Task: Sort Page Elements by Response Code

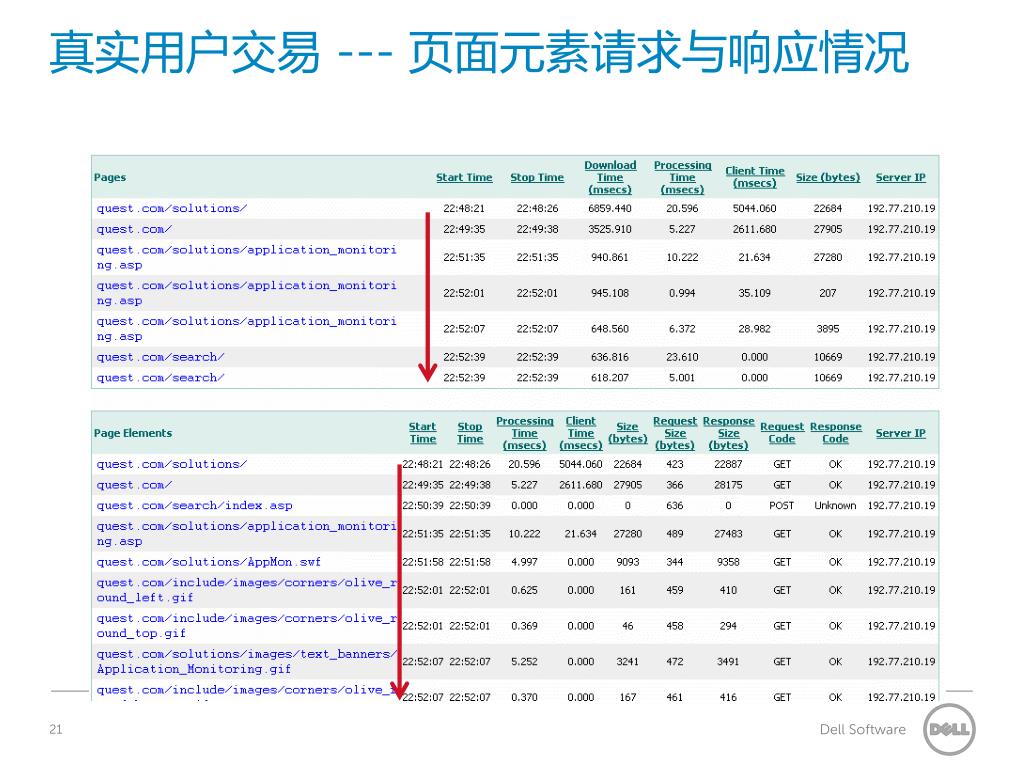Action: click(x=835, y=432)
